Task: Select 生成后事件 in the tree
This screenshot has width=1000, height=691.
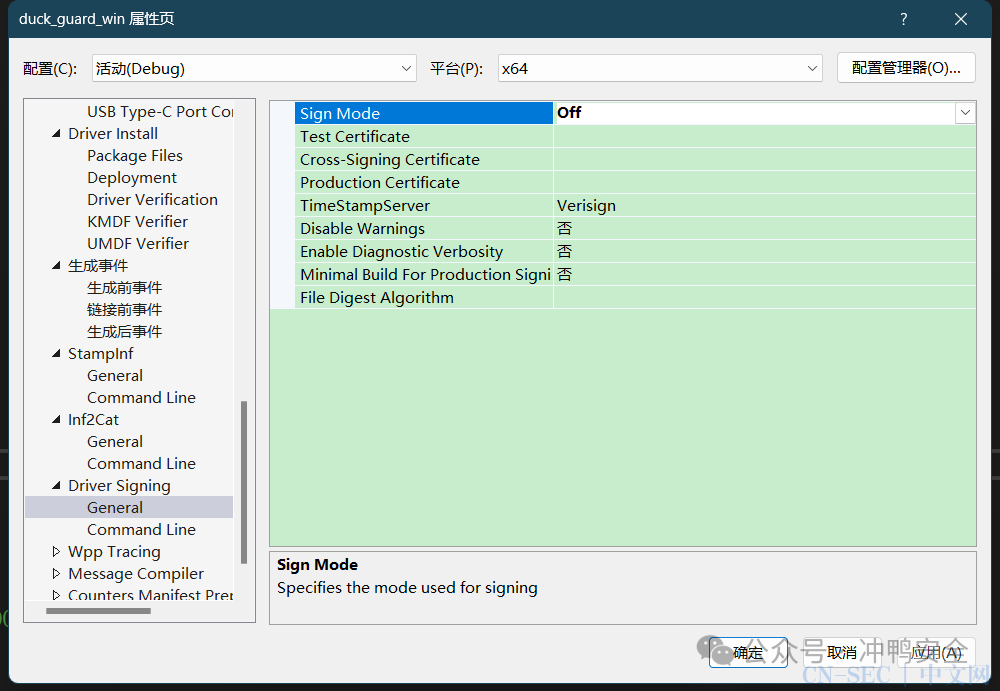Action: point(124,332)
